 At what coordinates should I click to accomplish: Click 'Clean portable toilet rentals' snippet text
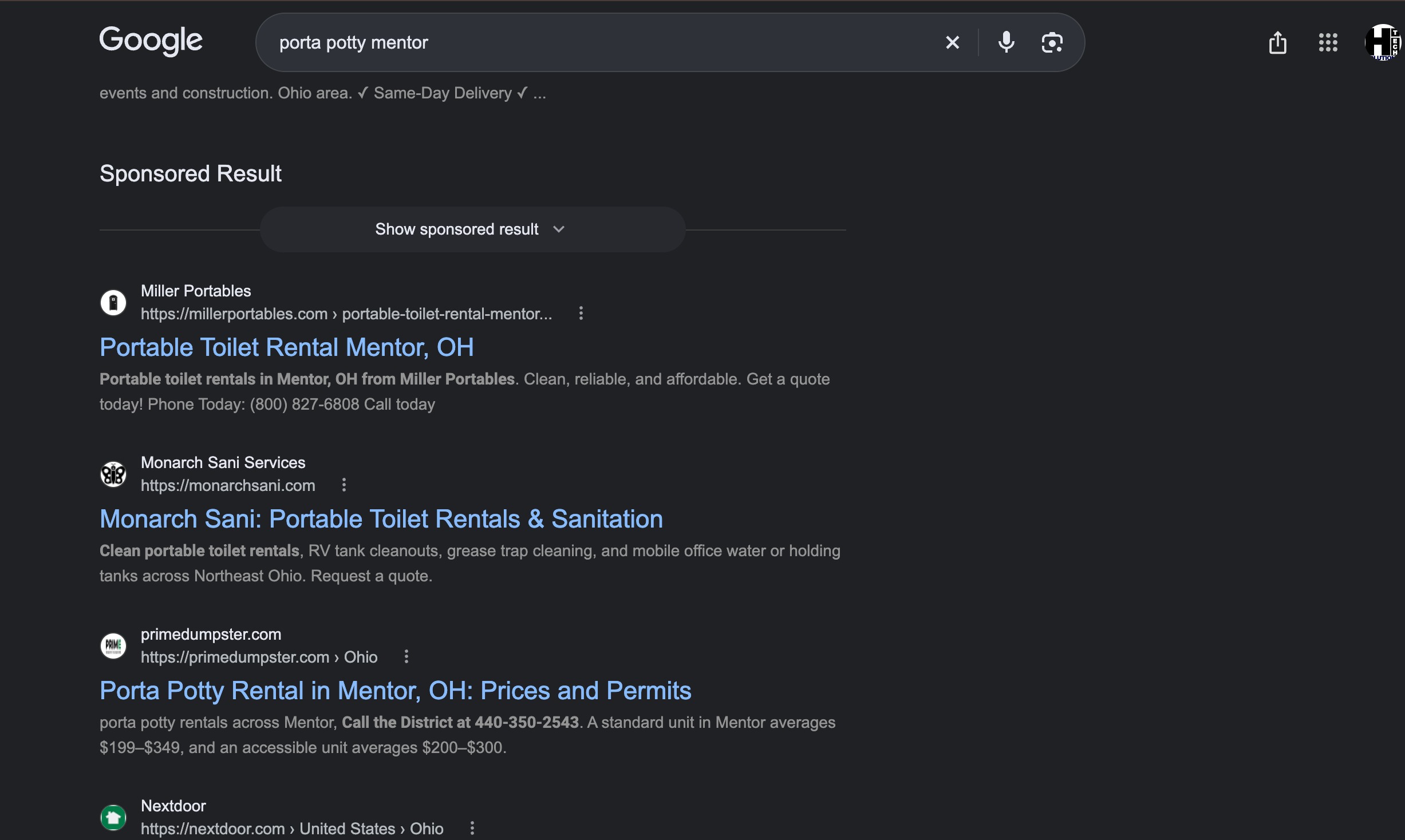coord(199,550)
